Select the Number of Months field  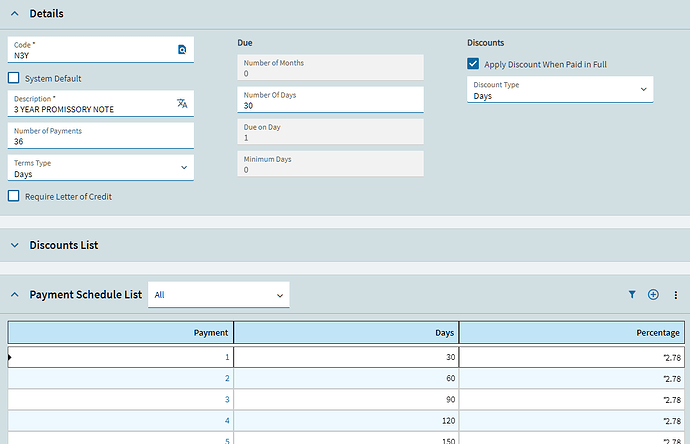330,67
